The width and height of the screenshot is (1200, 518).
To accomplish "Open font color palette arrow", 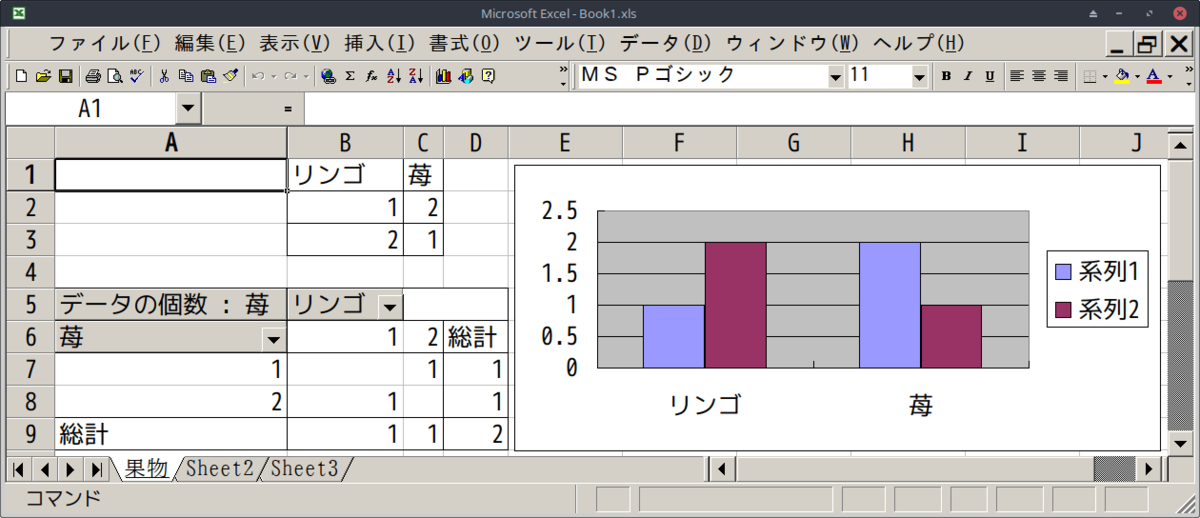I will tap(1169, 76).
